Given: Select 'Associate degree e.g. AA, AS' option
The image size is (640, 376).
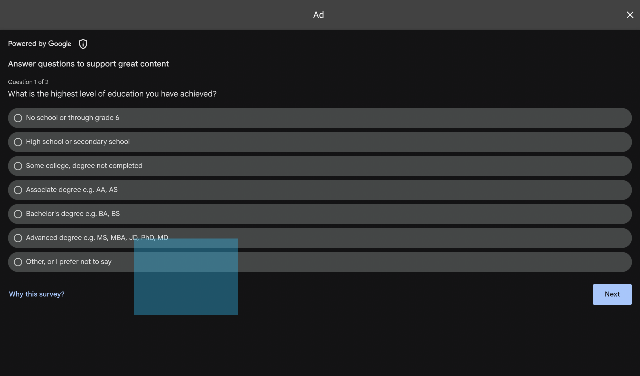Looking at the screenshot, I should point(320,190).
